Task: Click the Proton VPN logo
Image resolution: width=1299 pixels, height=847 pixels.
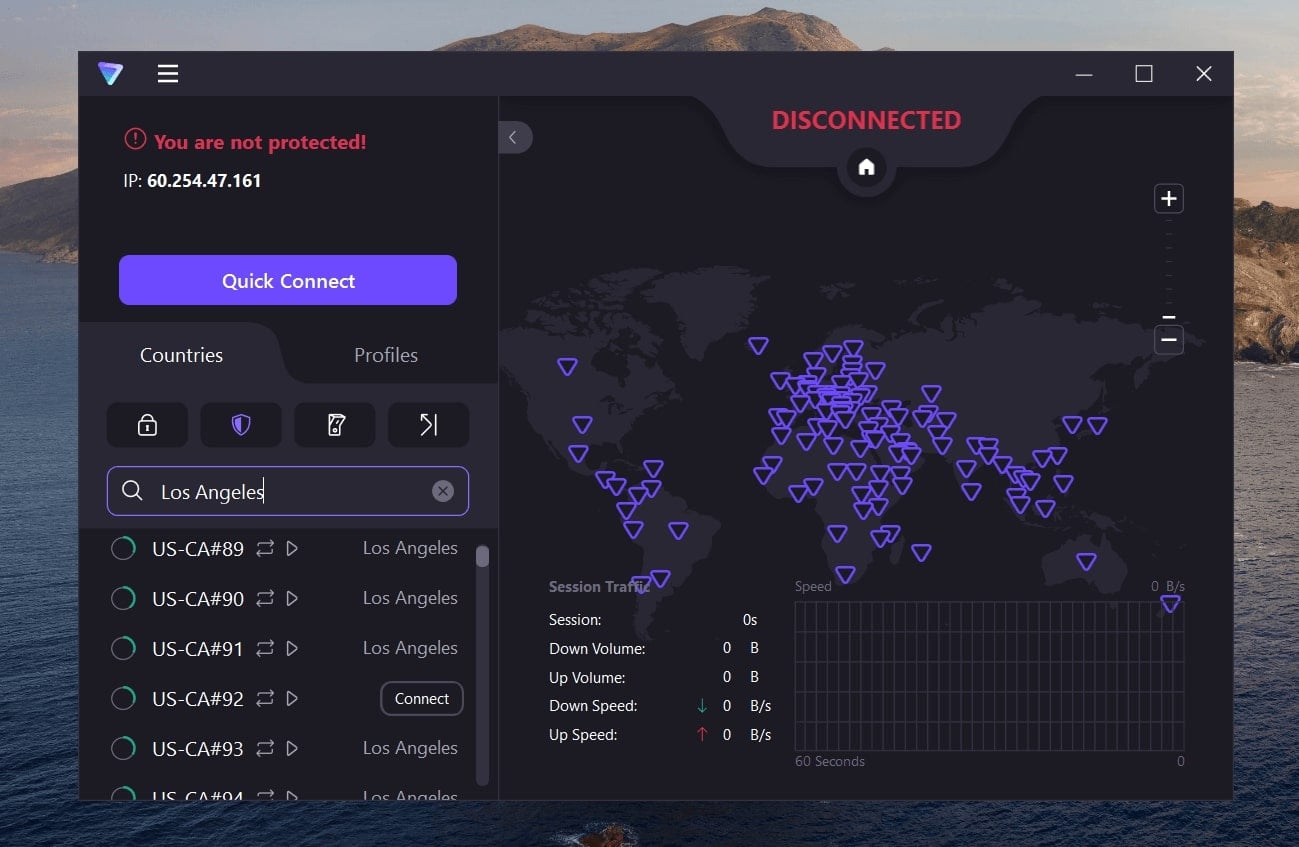Action: click(110, 73)
